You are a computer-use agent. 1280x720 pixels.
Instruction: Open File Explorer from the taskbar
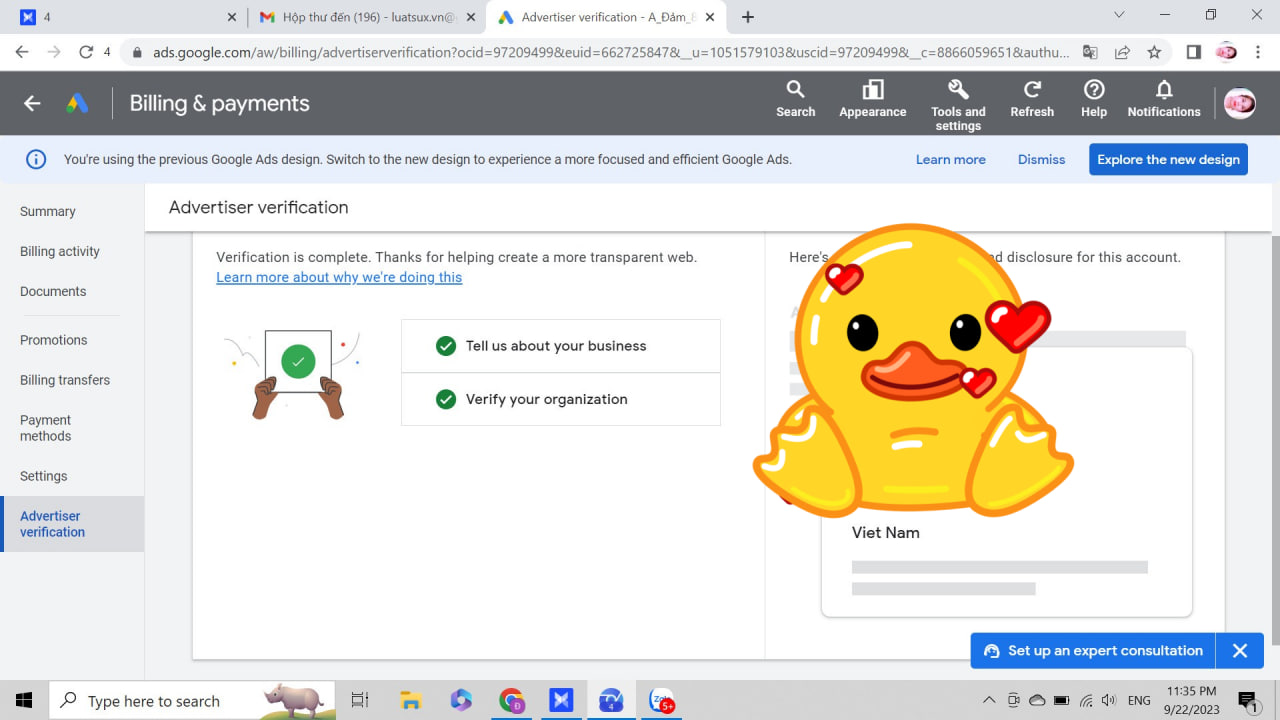[x=410, y=700]
